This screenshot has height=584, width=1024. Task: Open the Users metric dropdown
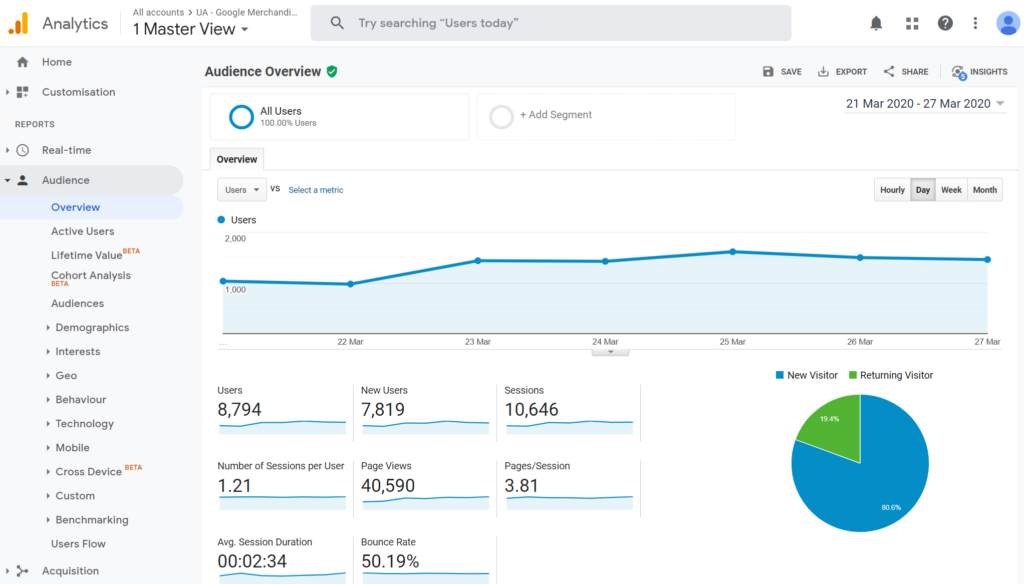[x=242, y=190]
